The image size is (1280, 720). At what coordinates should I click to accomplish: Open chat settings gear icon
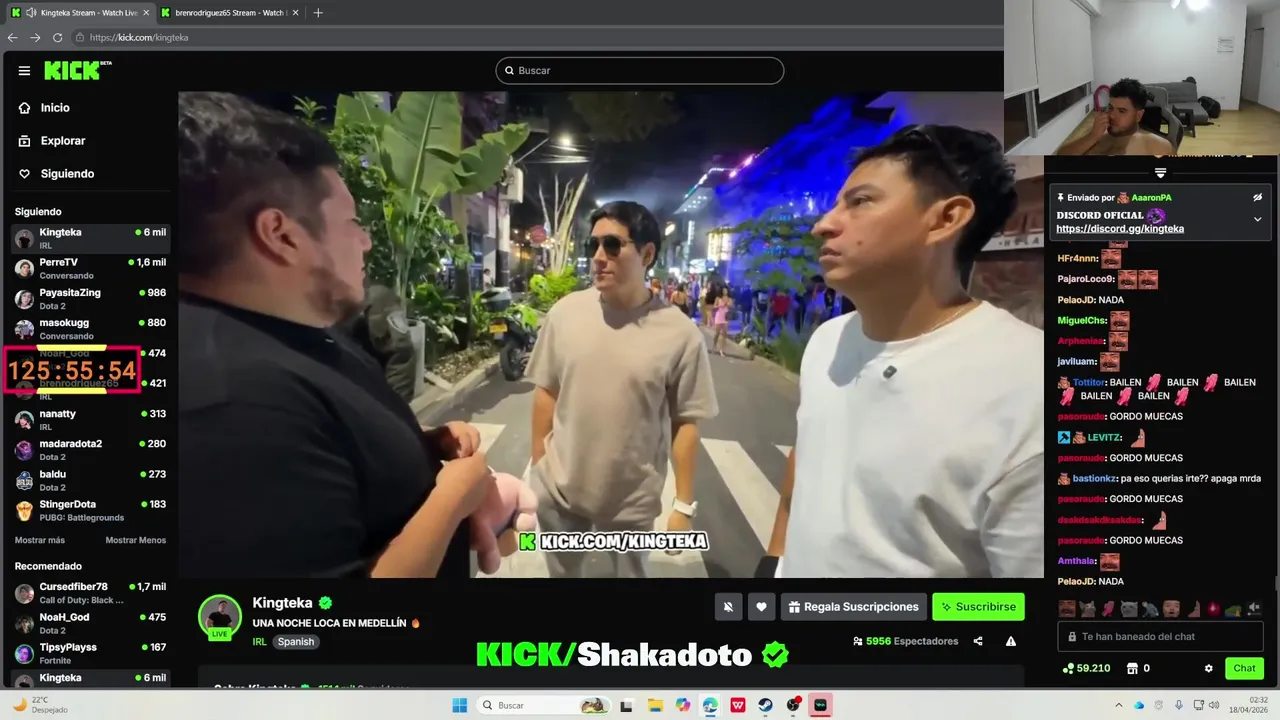click(1208, 668)
